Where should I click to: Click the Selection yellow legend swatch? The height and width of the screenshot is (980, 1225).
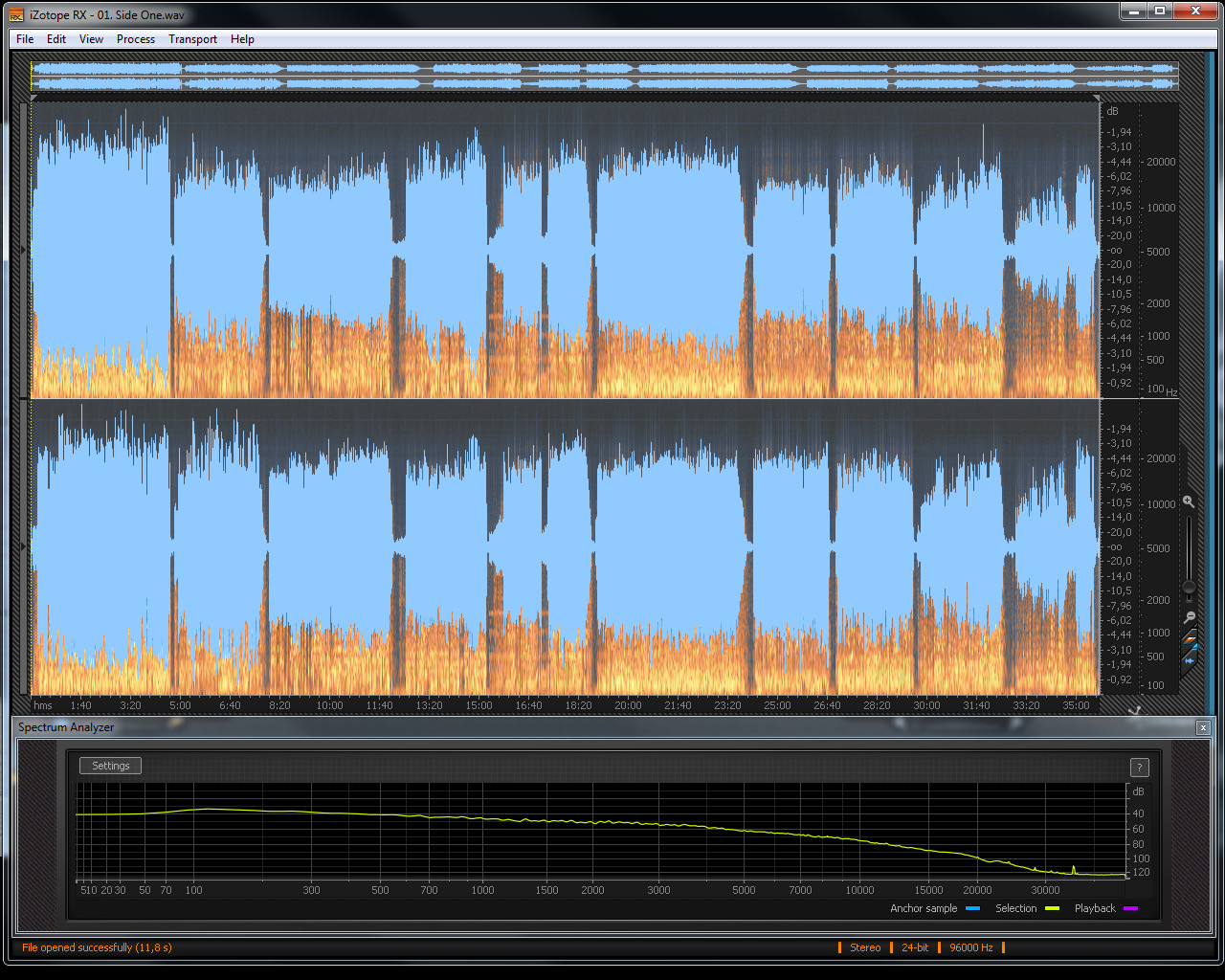tap(1053, 908)
